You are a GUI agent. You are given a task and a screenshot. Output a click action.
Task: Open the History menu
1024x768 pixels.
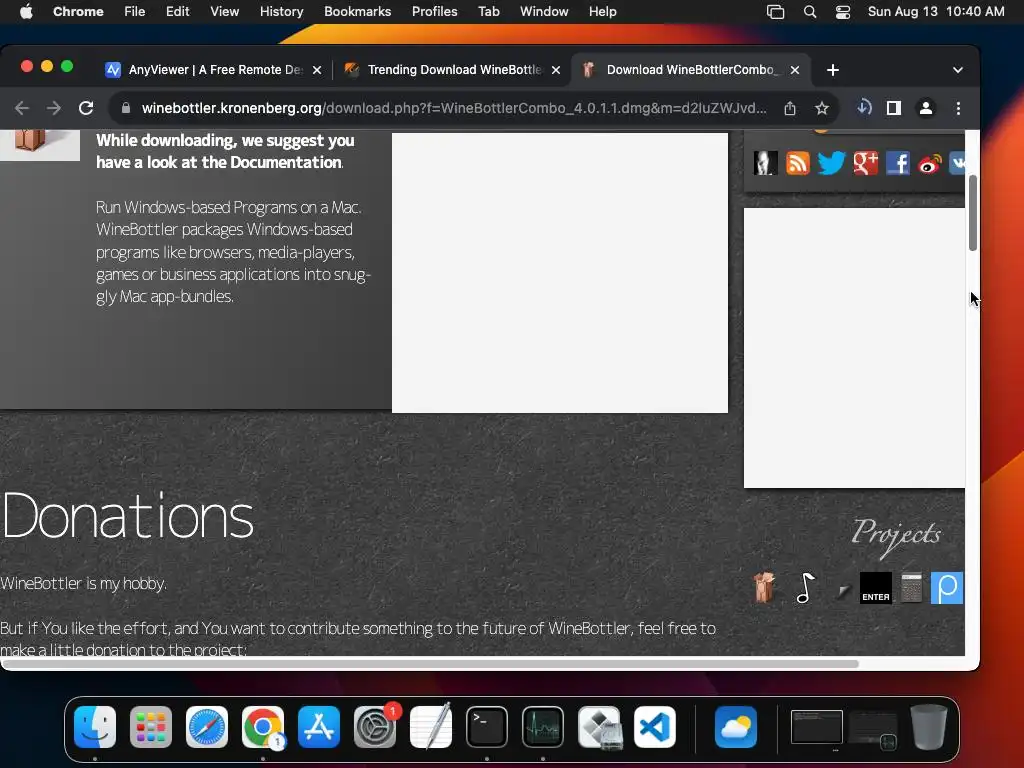pos(281,12)
